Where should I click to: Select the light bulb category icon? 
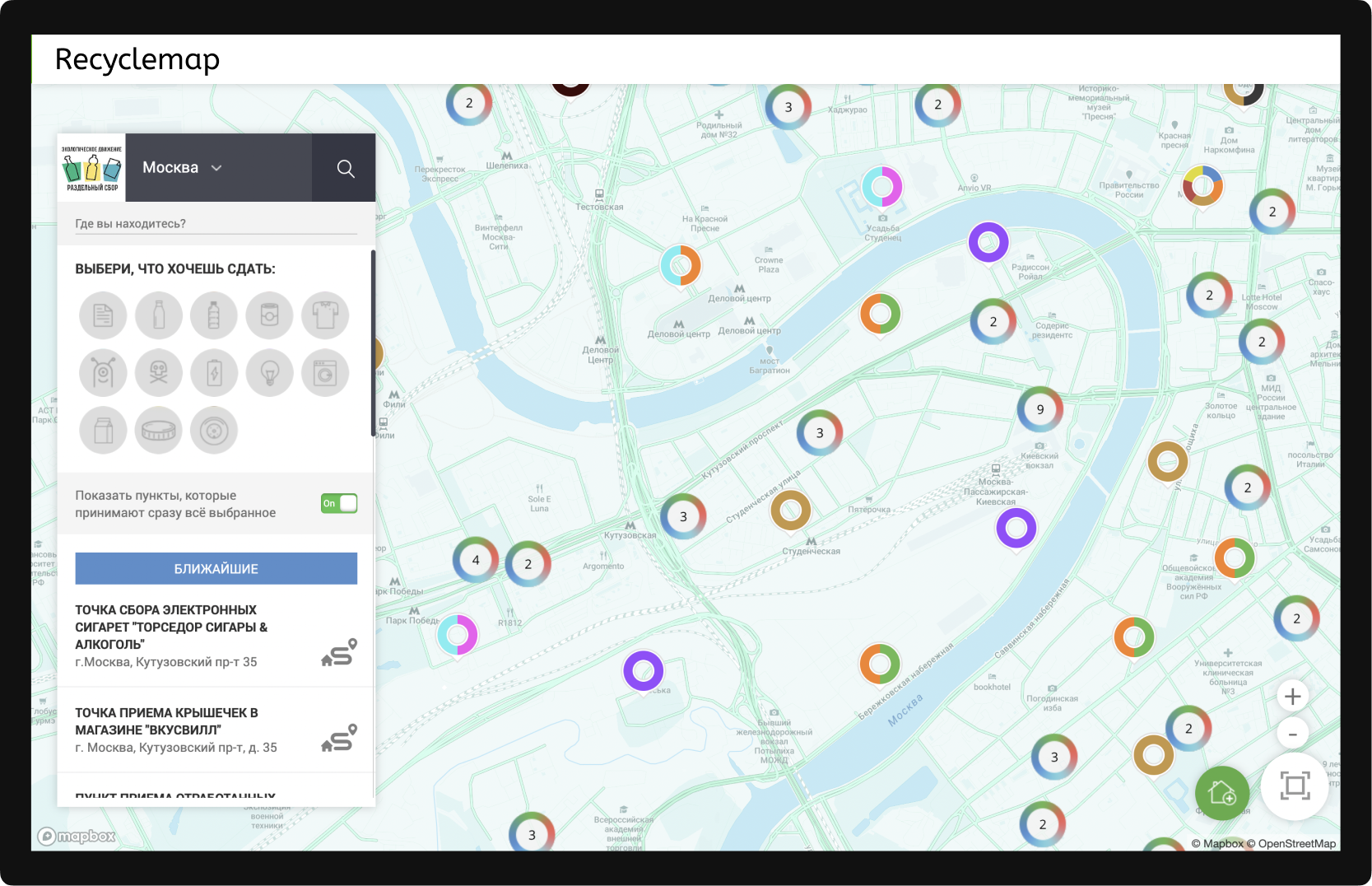point(269,373)
